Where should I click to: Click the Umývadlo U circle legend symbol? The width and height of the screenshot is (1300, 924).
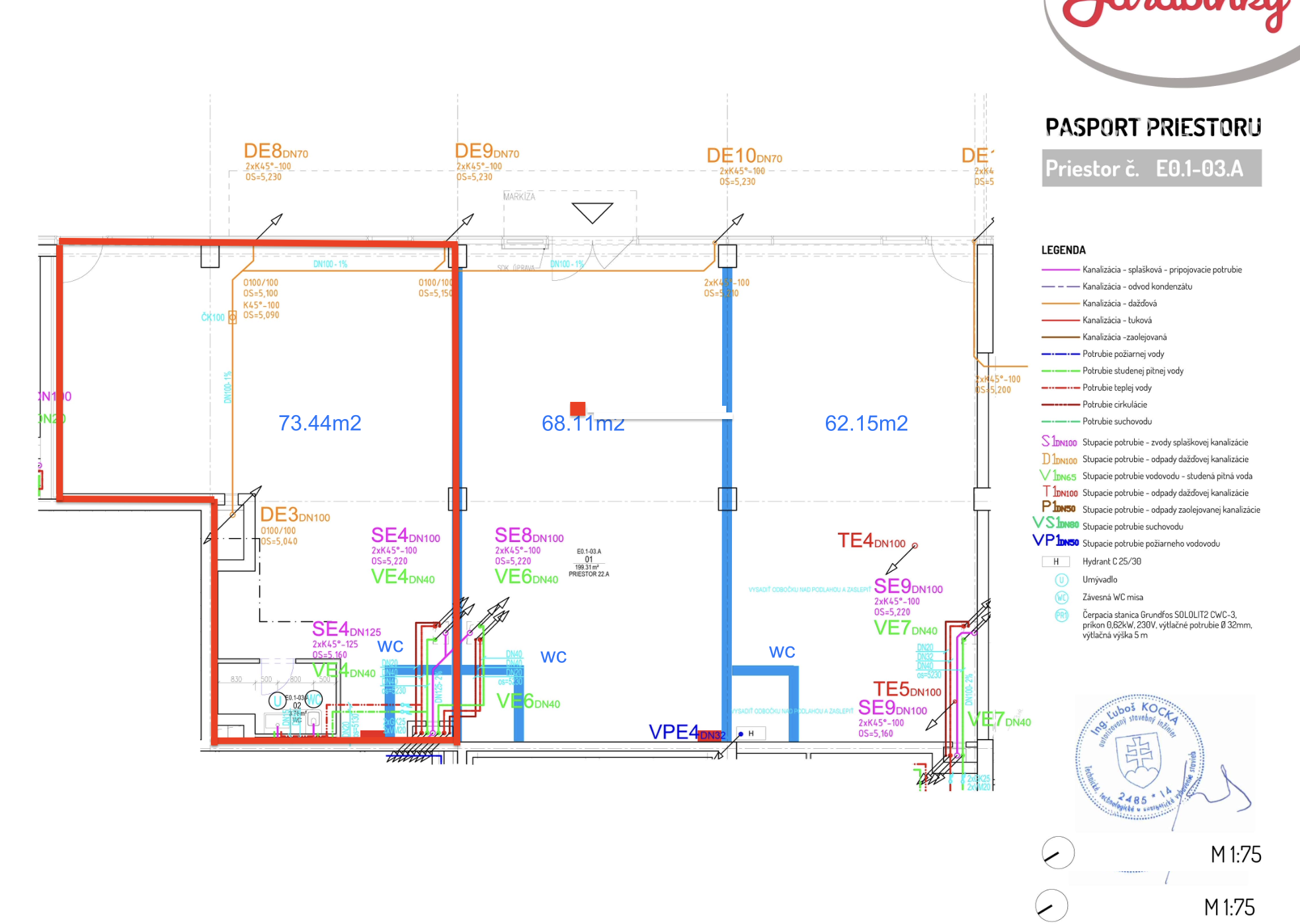(1061, 580)
